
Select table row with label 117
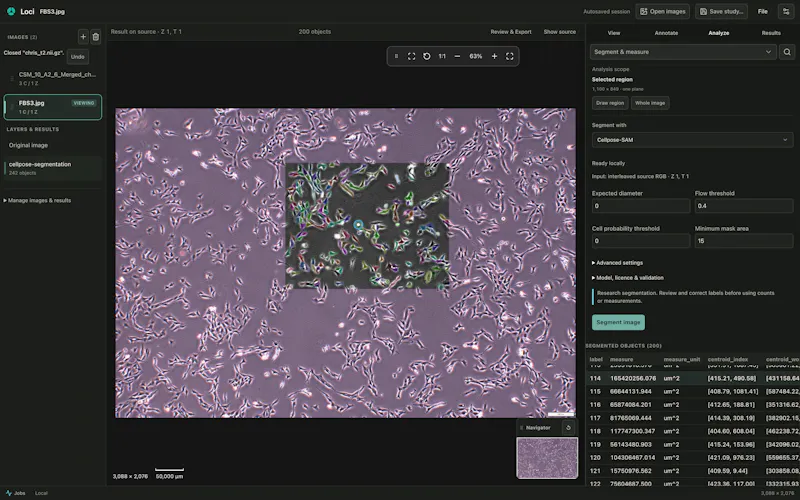(693, 418)
